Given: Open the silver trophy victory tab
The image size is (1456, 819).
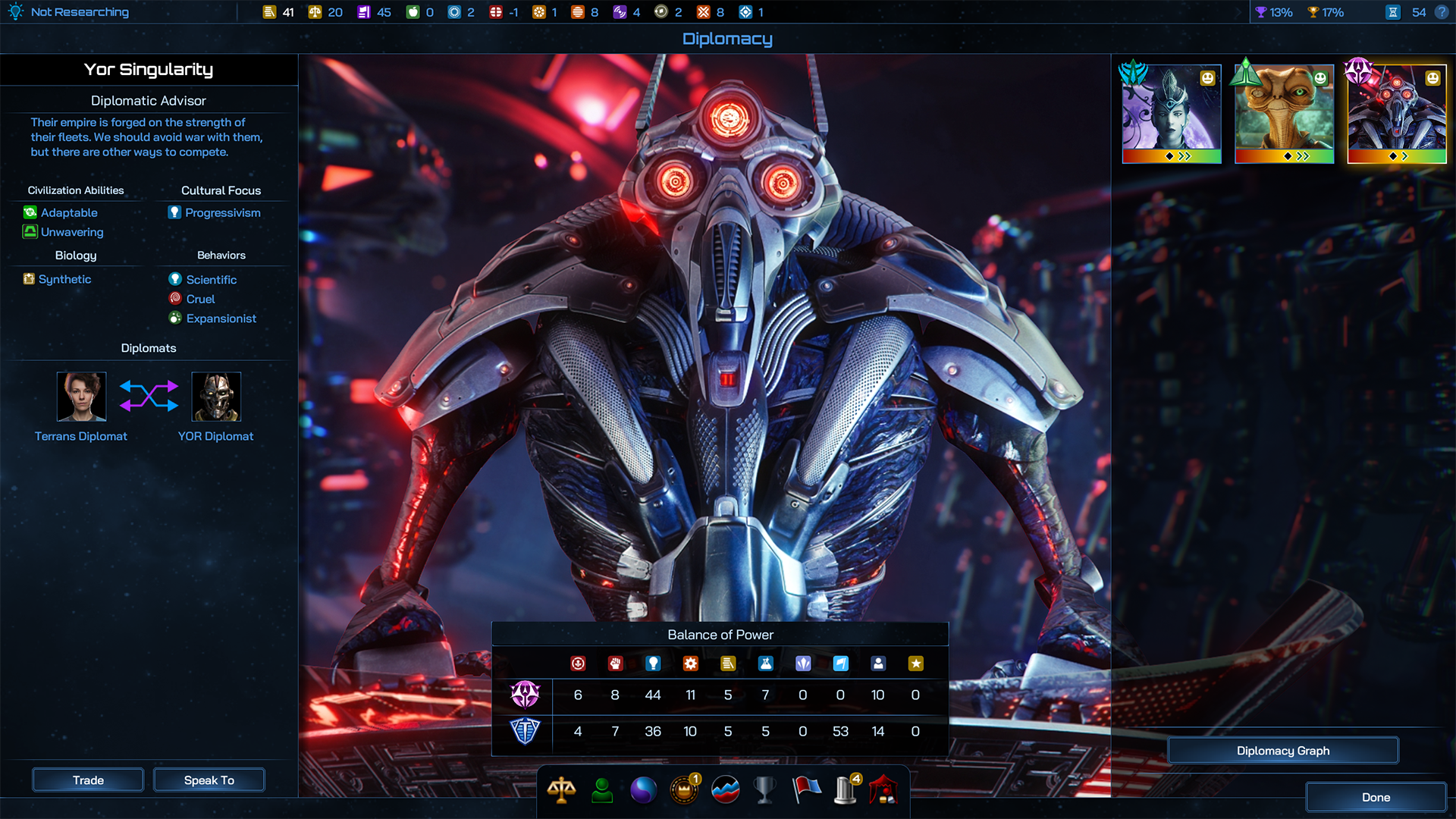Looking at the screenshot, I should 765,790.
